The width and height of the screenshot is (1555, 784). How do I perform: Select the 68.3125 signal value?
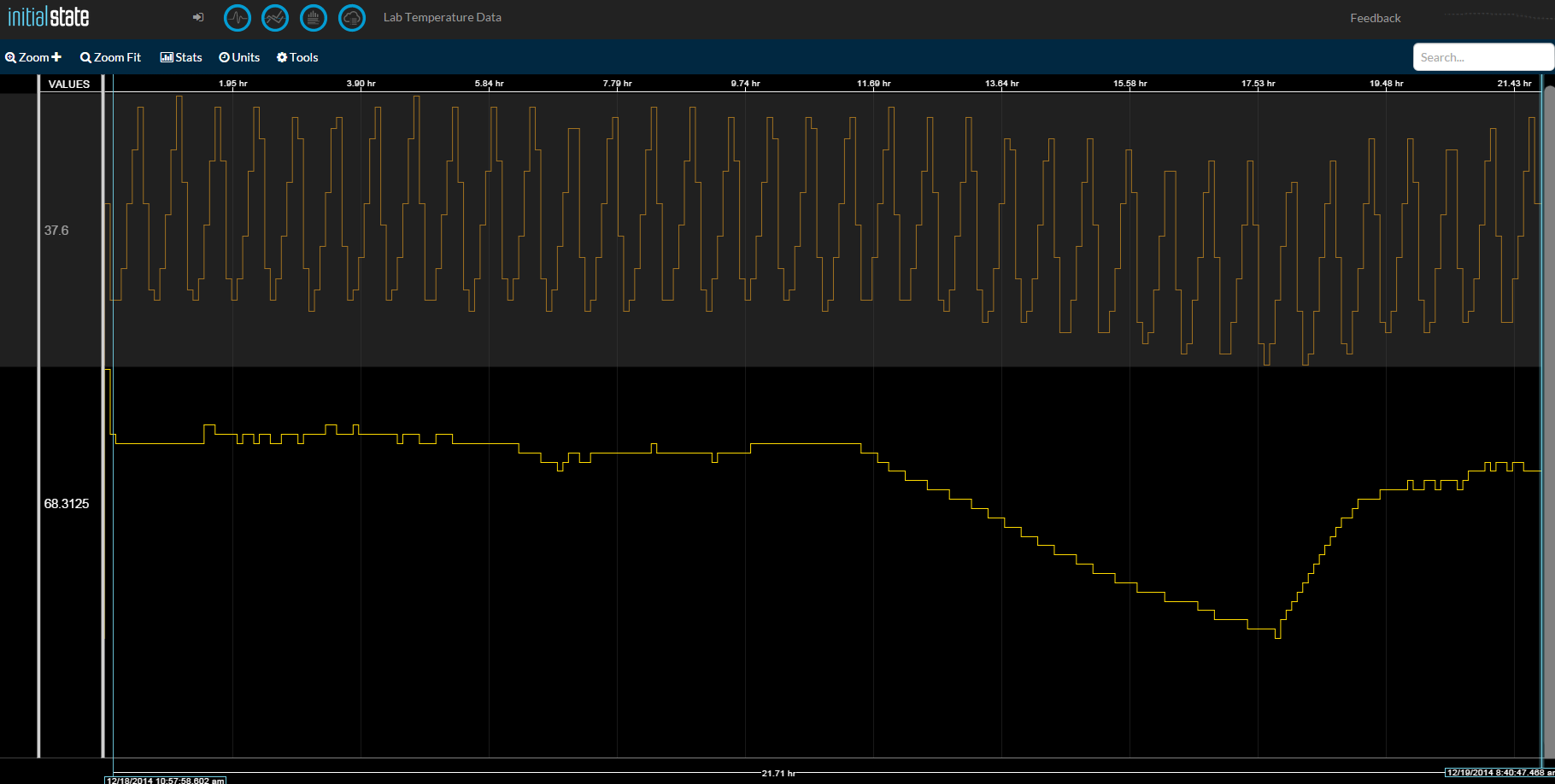(67, 504)
